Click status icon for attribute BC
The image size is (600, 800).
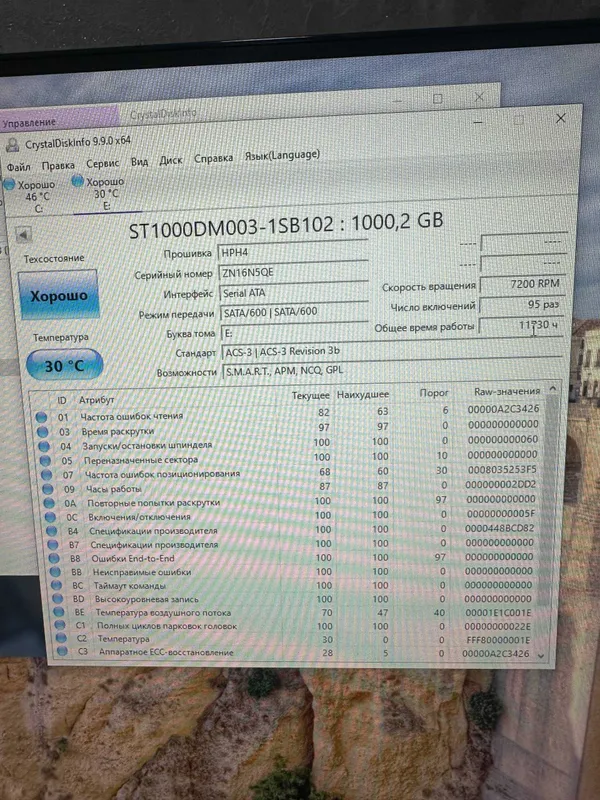[57, 585]
